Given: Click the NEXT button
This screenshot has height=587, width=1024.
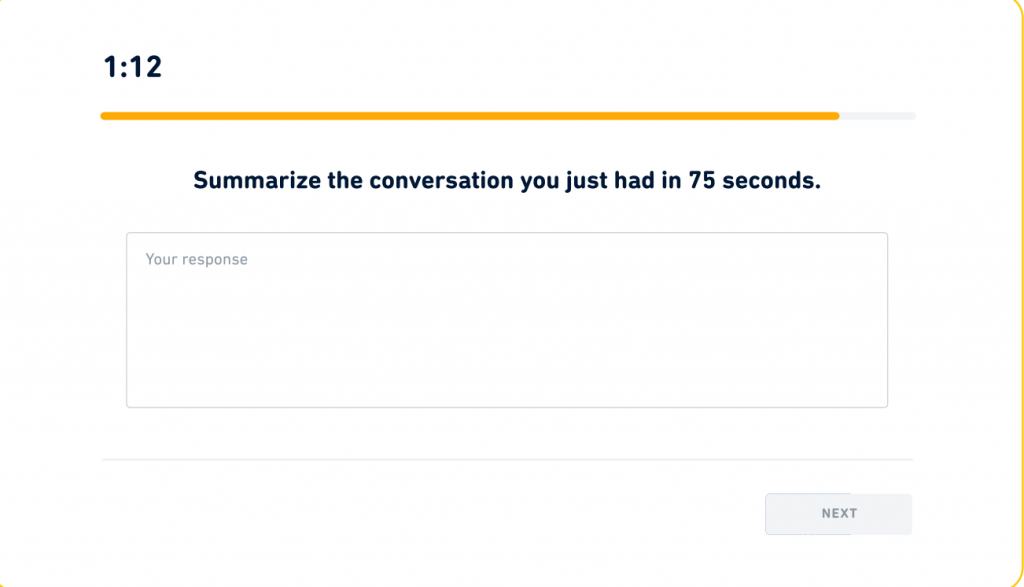Looking at the screenshot, I should [838, 514].
